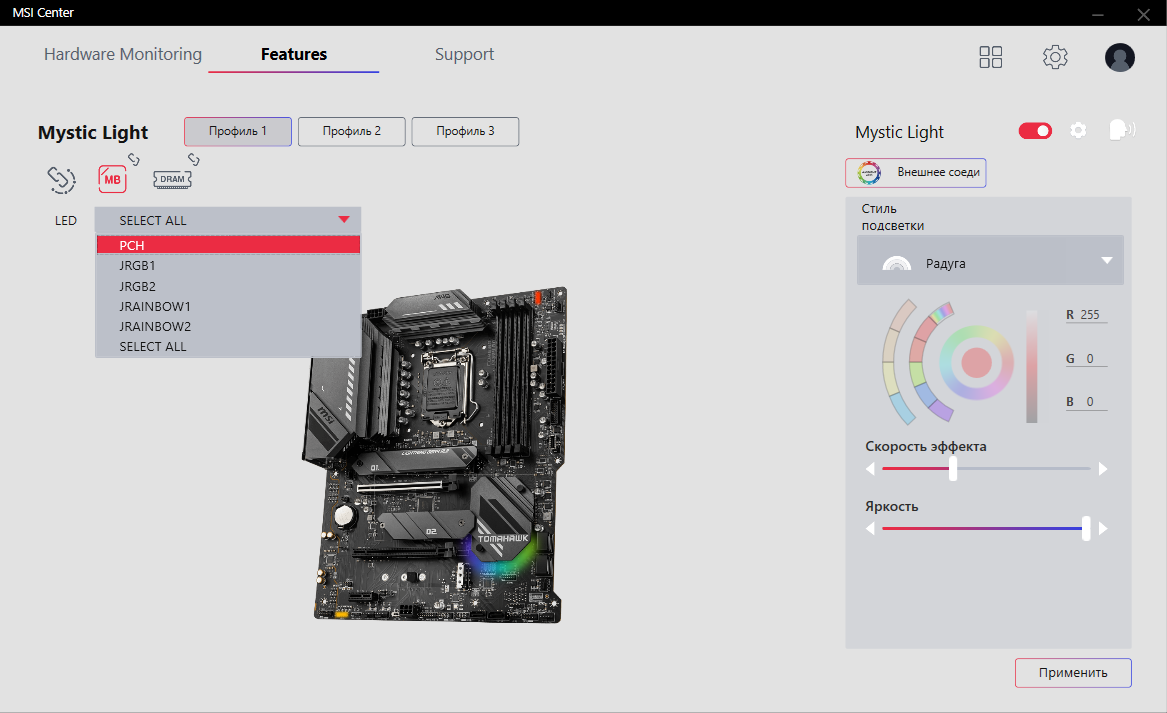Choose JRAINBOW1 from LED list
The image size is (1167, 713).
click(228, 306)
